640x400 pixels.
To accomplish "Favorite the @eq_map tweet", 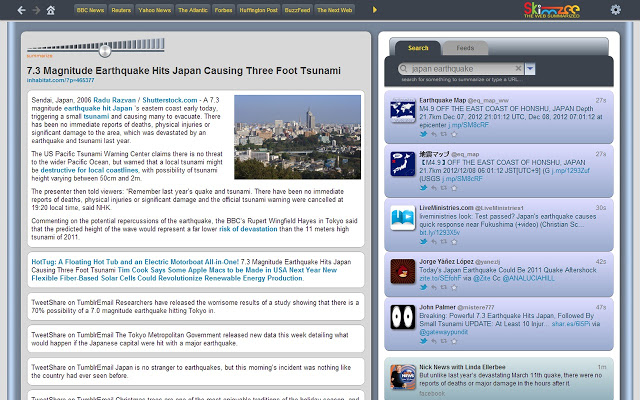I will coord(454,188).
